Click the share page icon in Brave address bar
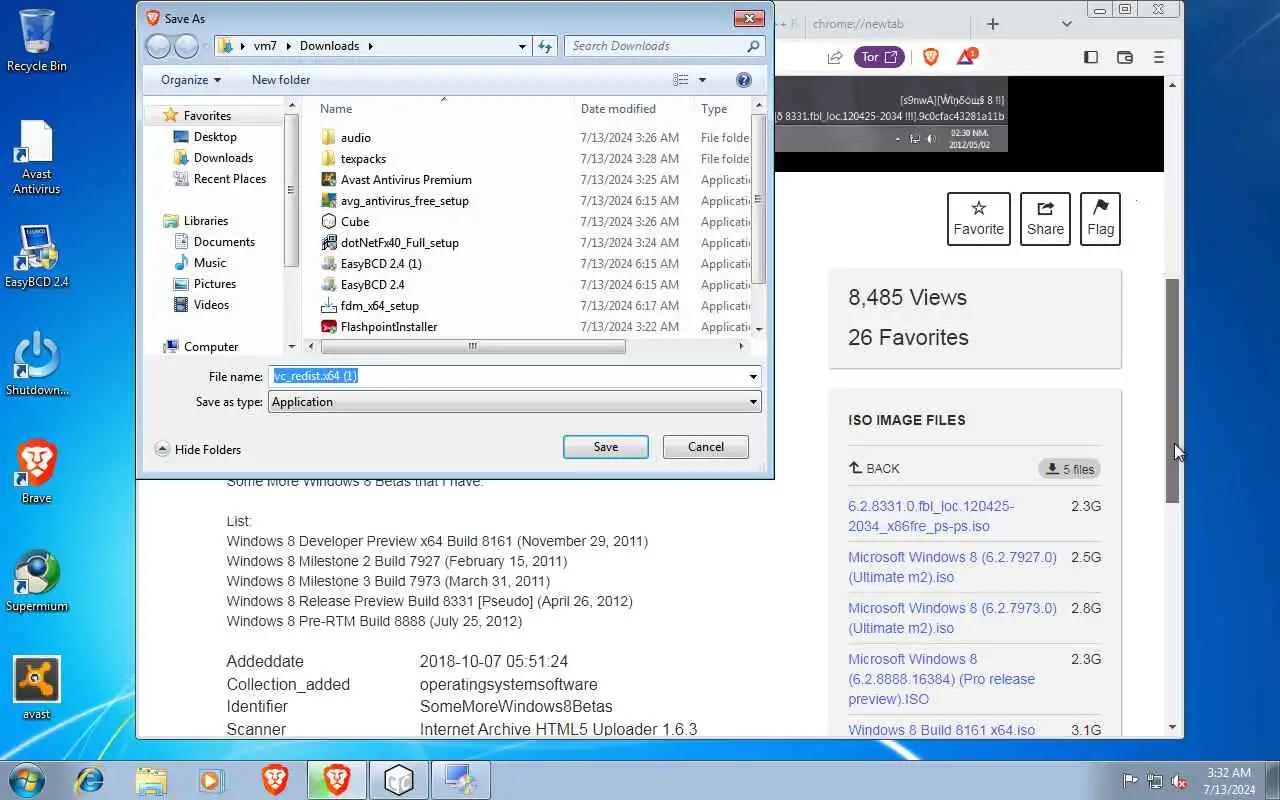This screenshot has width=1280, height=800. (x=835, y=57)
